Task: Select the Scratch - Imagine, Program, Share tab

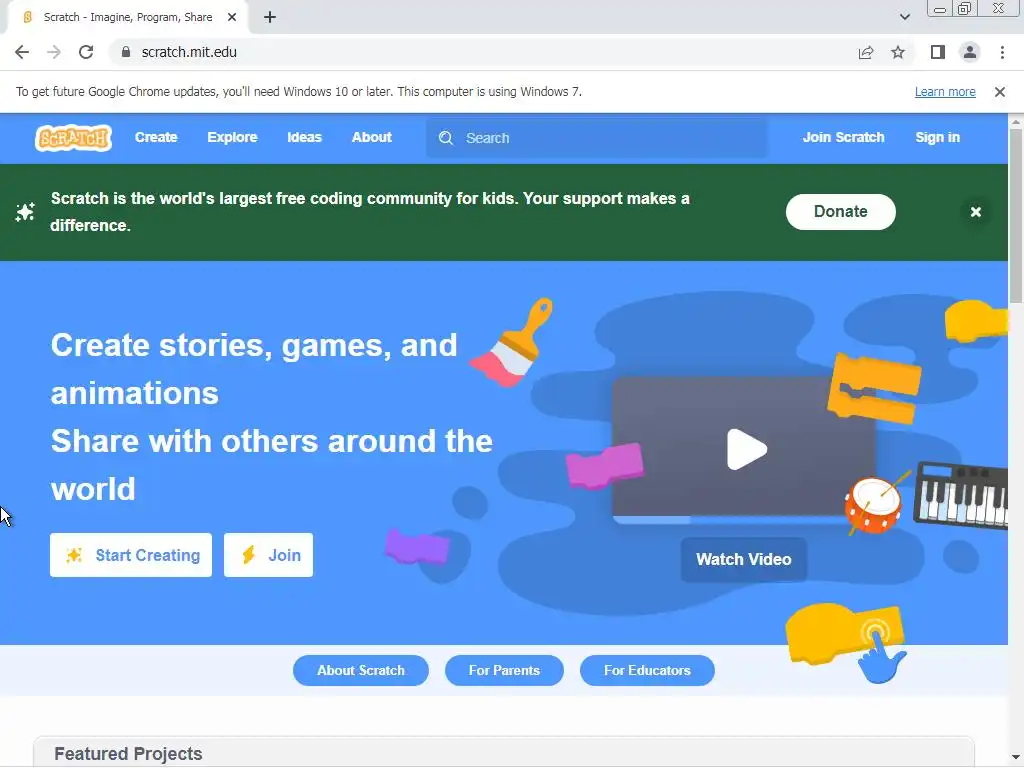Action: pyautogui.click(x=127, y=18)
